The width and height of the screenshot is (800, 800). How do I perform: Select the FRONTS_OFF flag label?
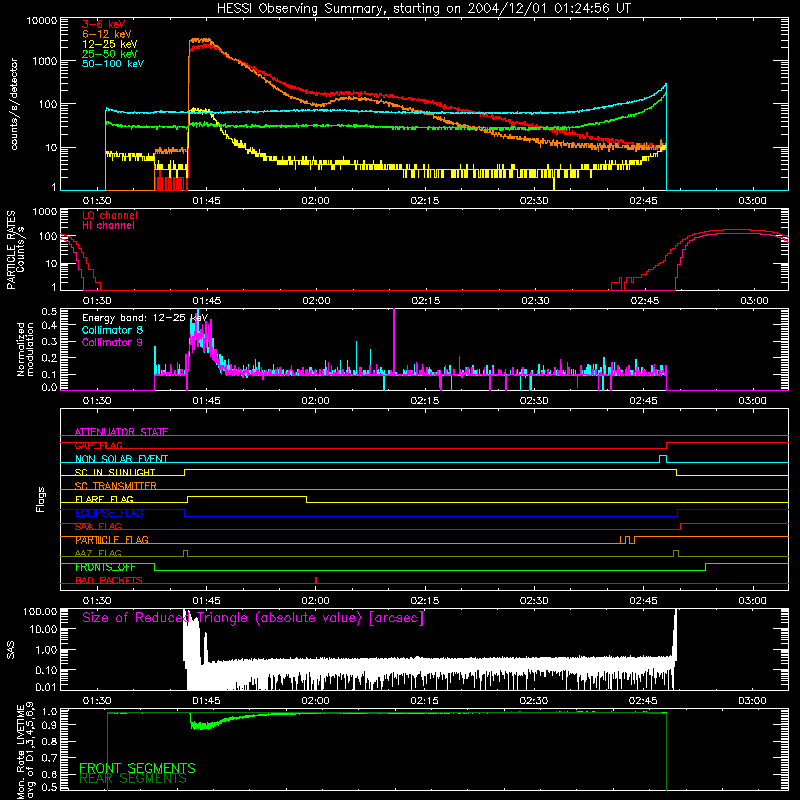point(105,567)
